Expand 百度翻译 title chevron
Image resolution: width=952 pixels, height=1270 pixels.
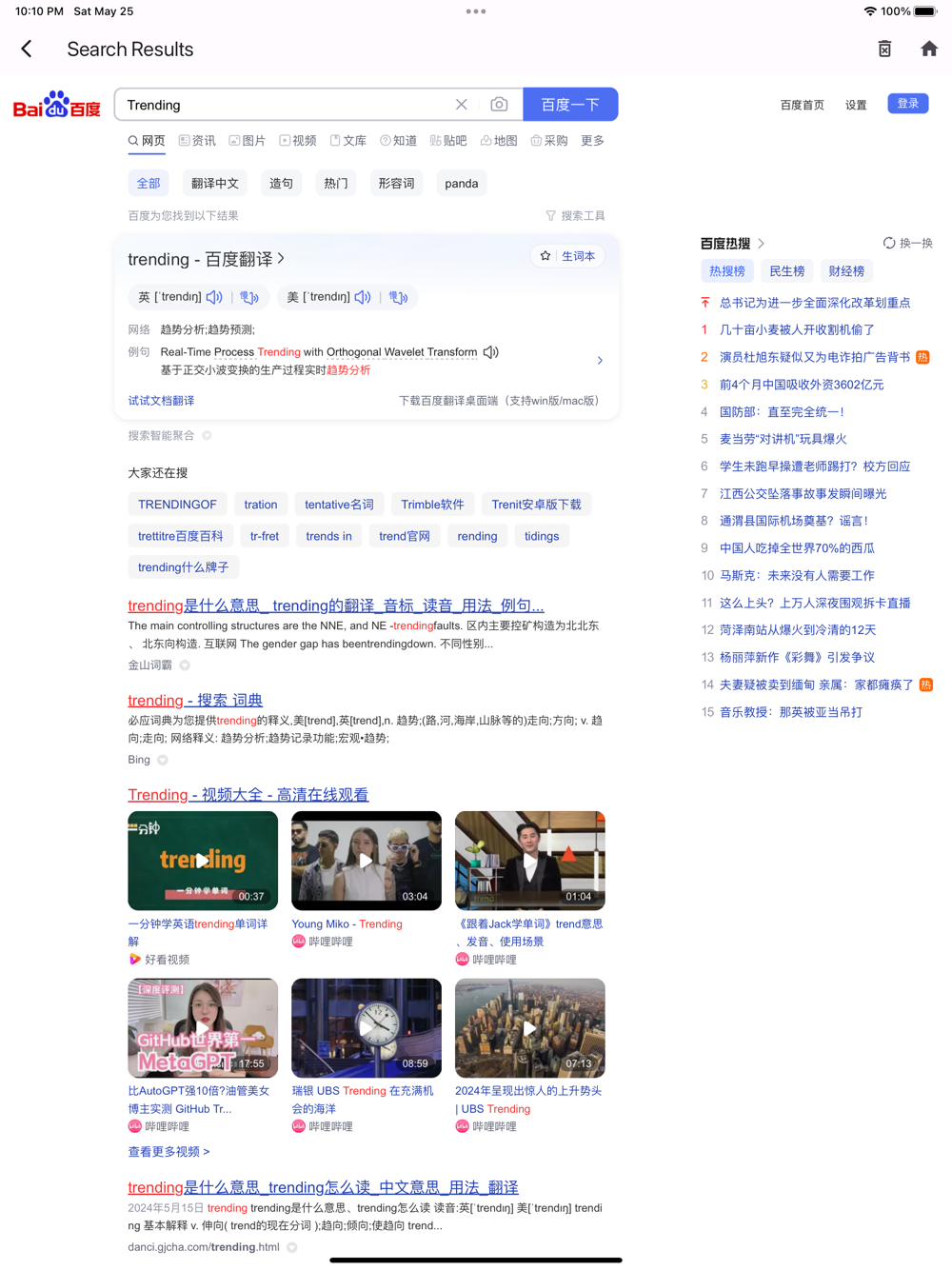(281, 259)
